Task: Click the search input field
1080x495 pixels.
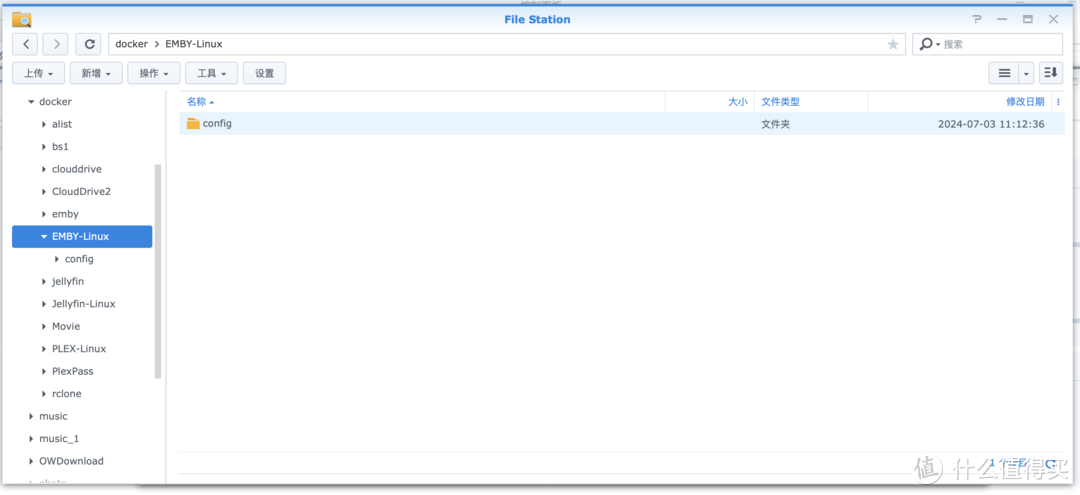Action: tap(998, 44)
